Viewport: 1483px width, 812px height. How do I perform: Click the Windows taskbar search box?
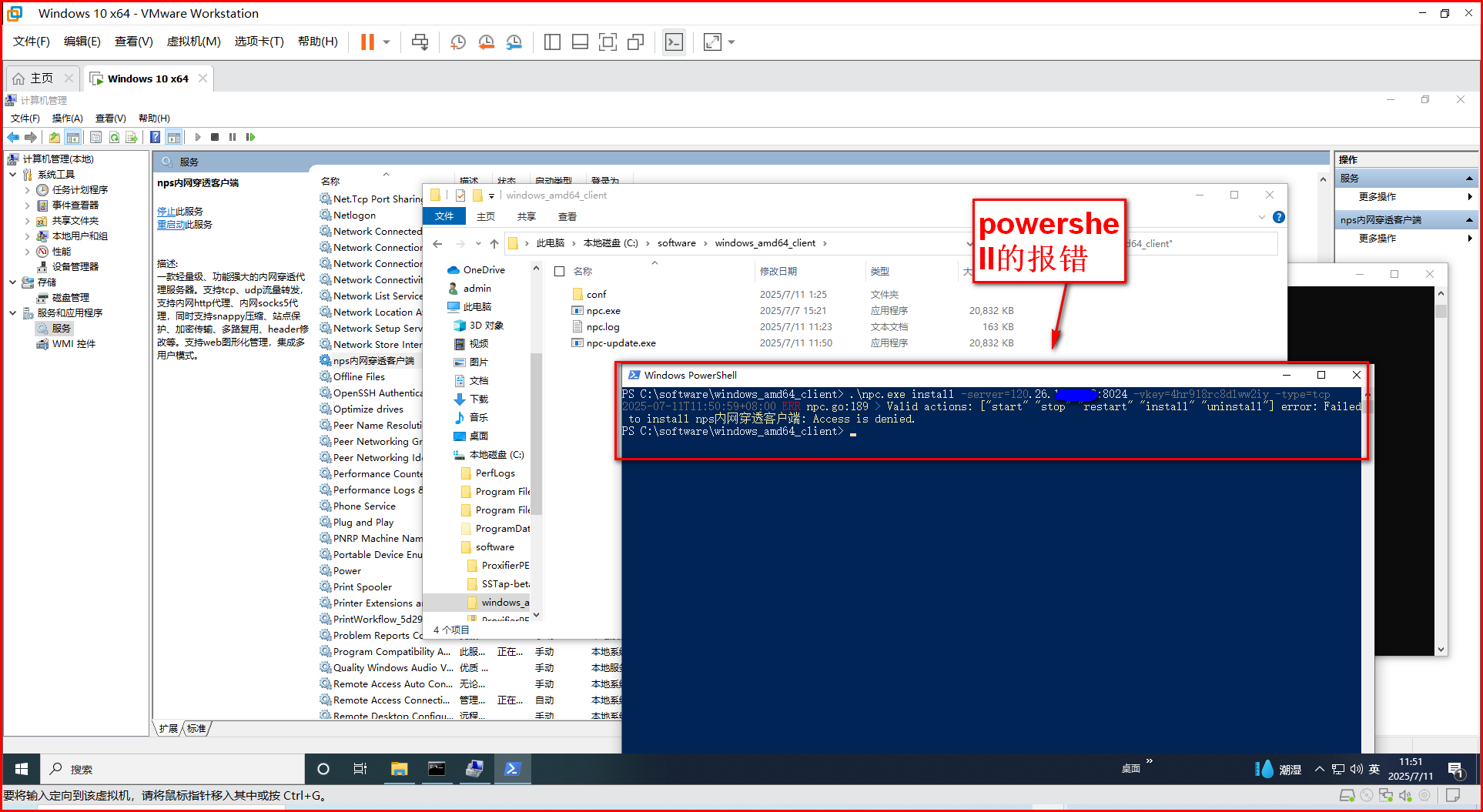(172, 769)
